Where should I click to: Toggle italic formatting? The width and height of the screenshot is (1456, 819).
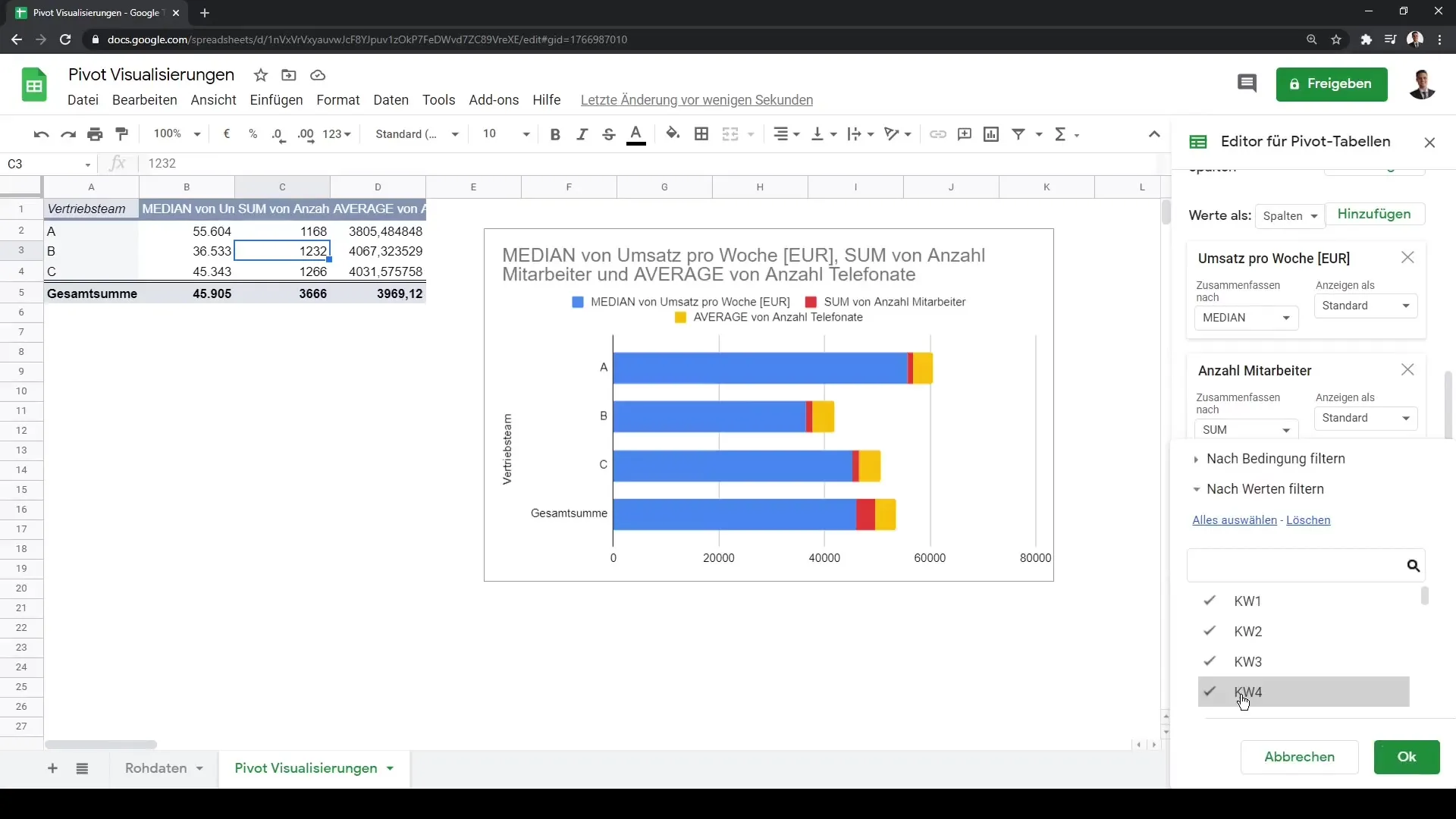(582, 134)
